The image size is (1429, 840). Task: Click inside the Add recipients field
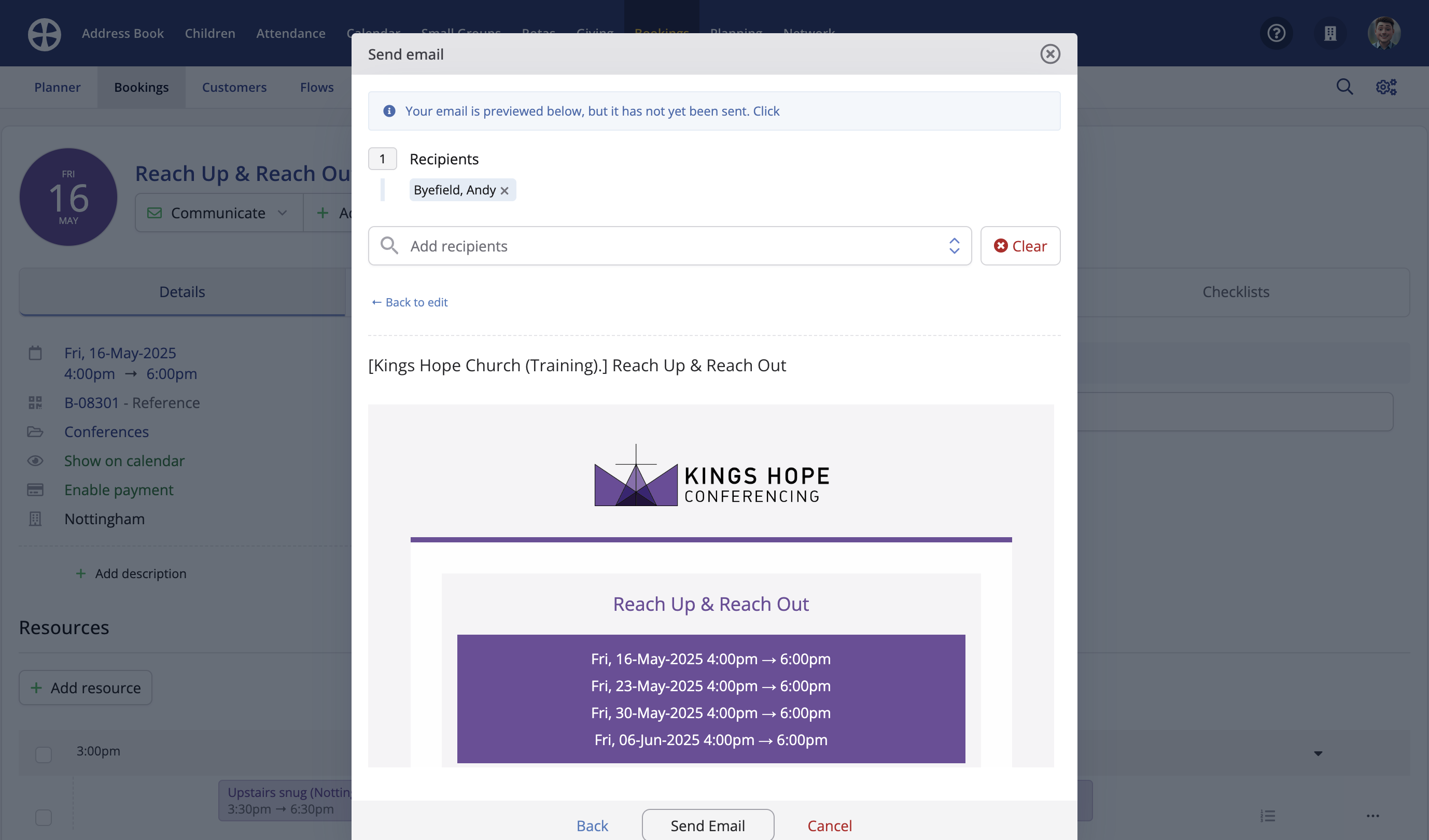[x=669, y=246]
